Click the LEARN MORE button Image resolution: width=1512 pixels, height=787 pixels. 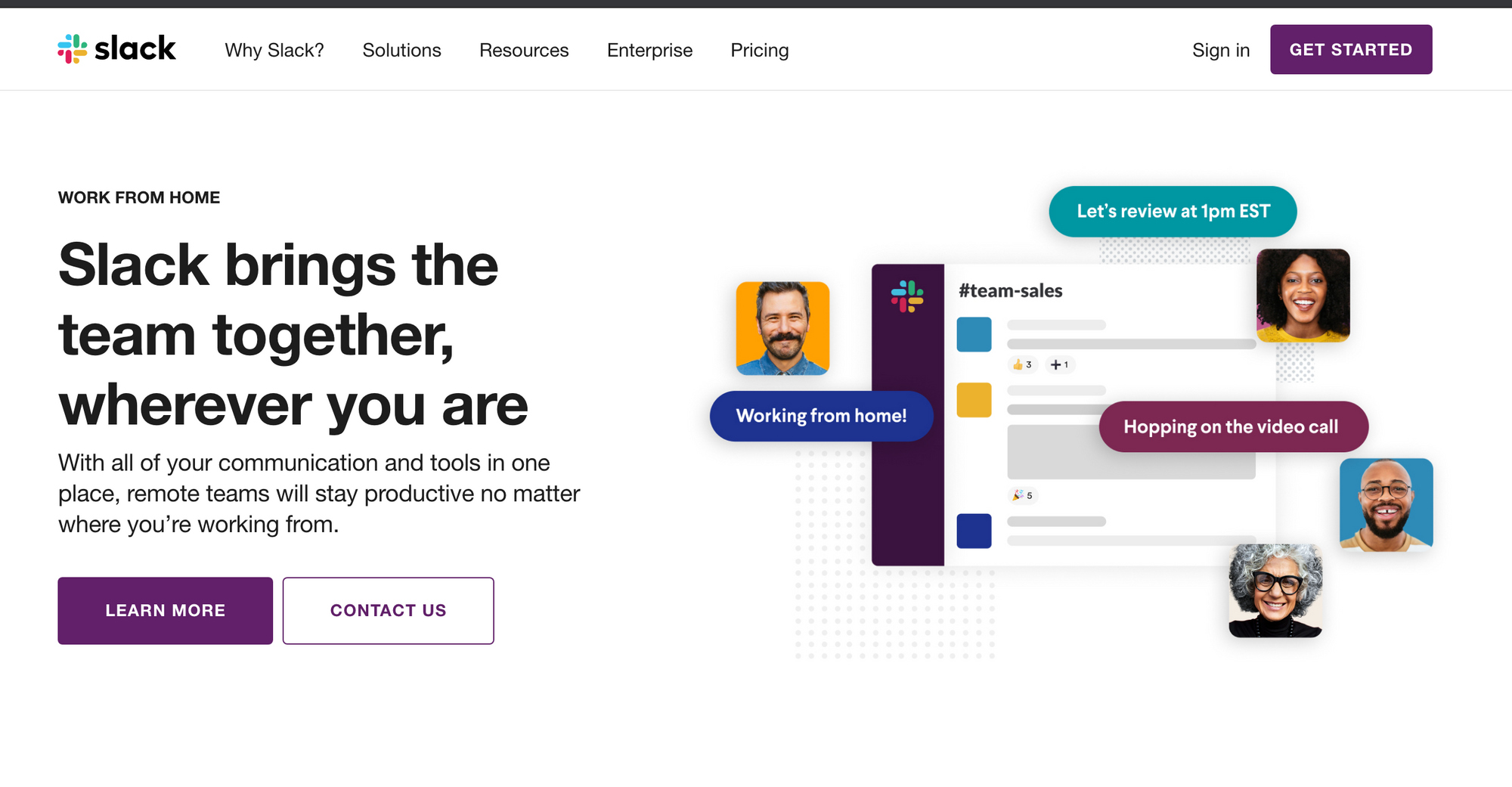click(165, 611)
